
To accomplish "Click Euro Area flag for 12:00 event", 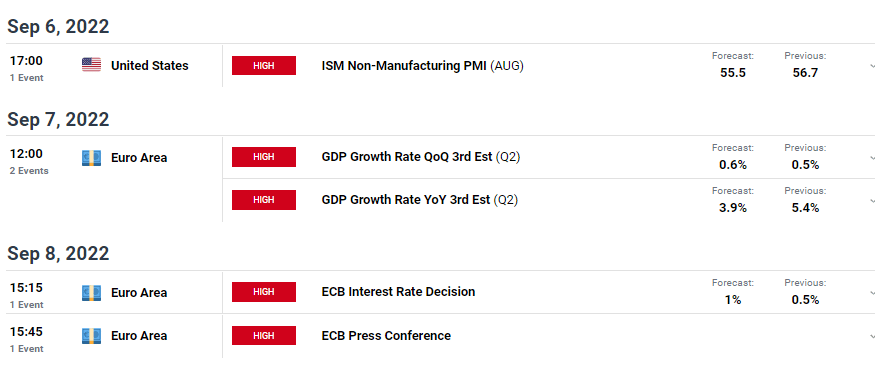I will click(x=92, y=158).
